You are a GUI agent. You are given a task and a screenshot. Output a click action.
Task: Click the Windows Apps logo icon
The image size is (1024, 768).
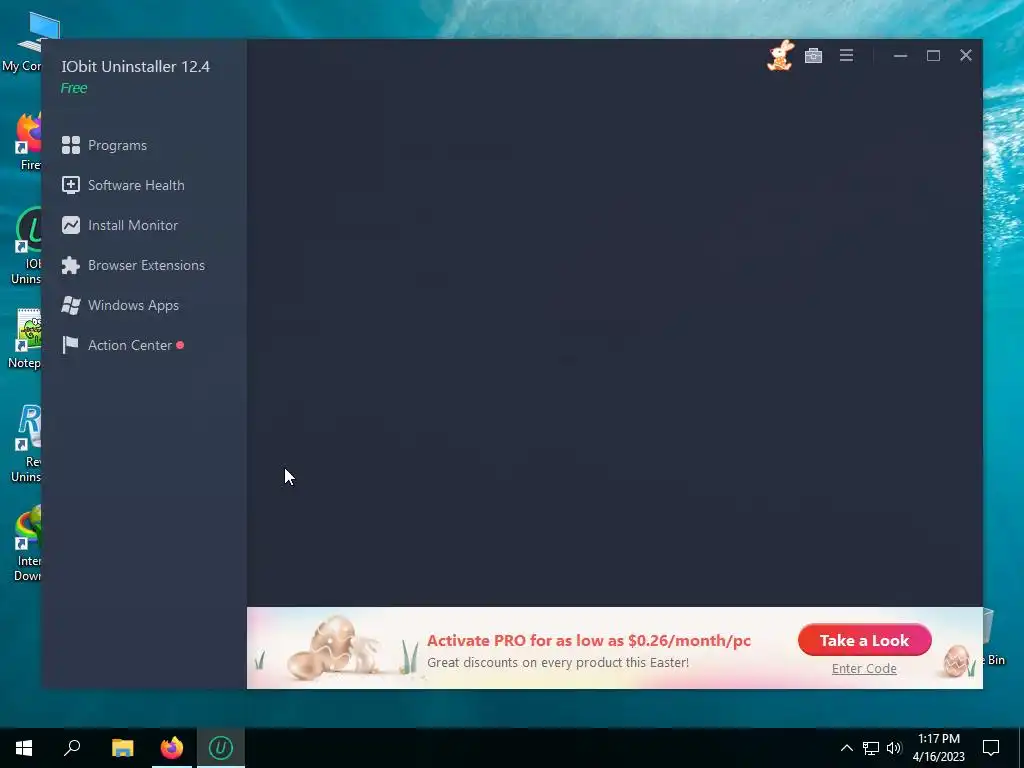[71, 305]
